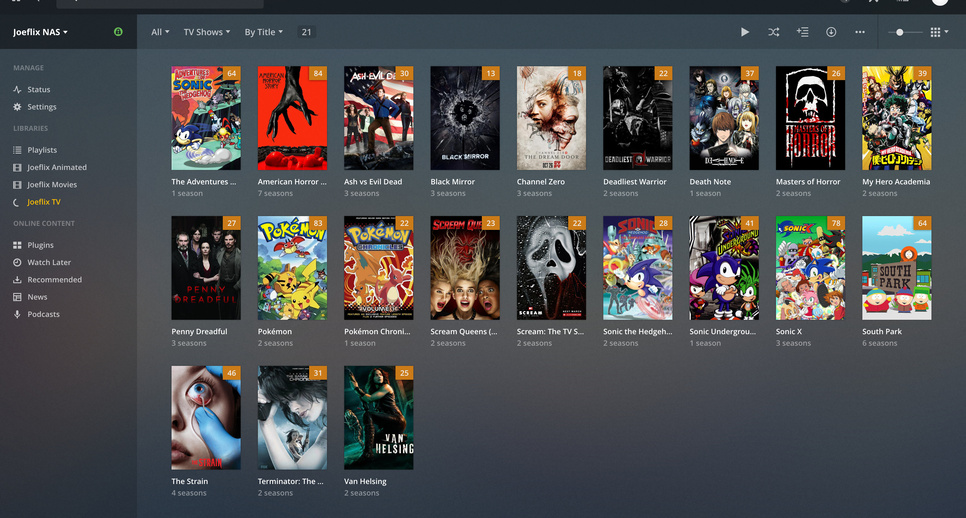Shuffle the TV library
Image resolution: width=966 pixels, height=518 pixels.
(774, 32)
